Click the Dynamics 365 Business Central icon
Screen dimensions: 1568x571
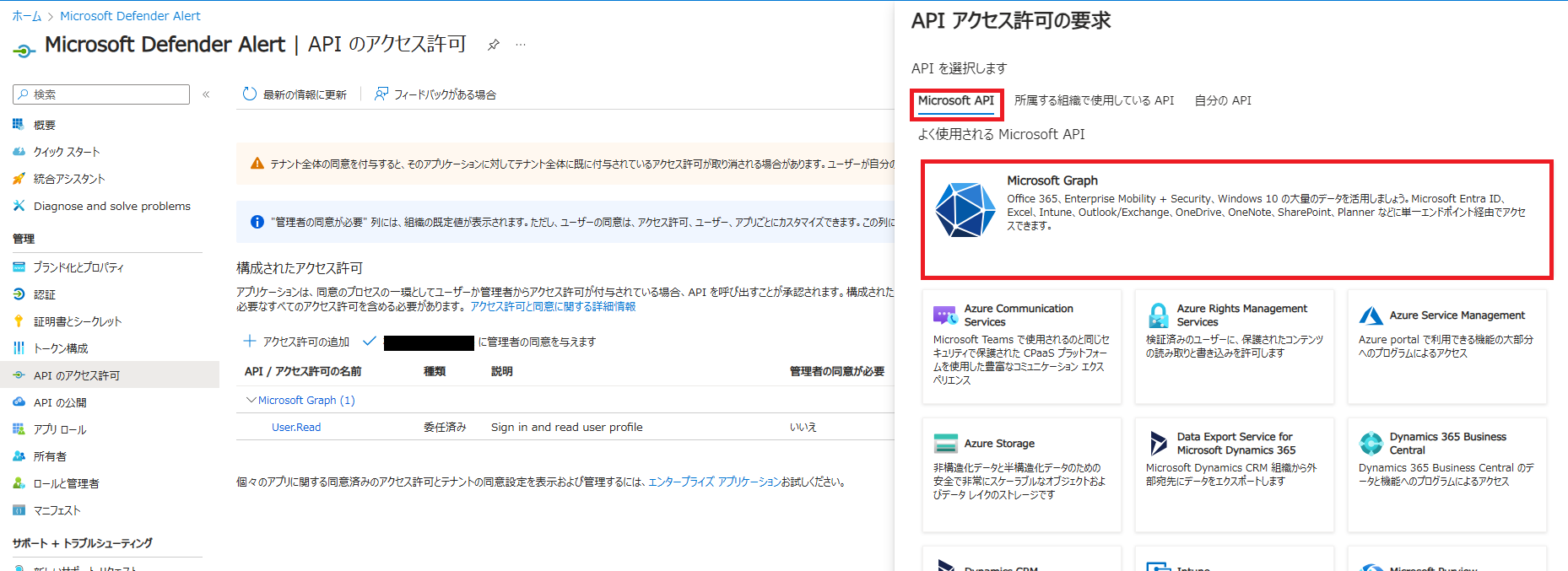(1371, 444)
